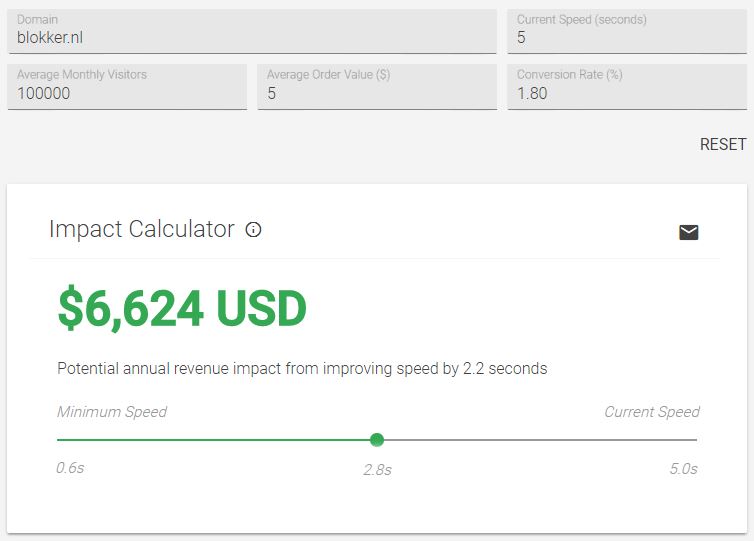The height and width of the screenshot is (541, 754).
Task: Click the $6,624 USD revenue figure
Action: pyautogui.click(x=182, y=308)
